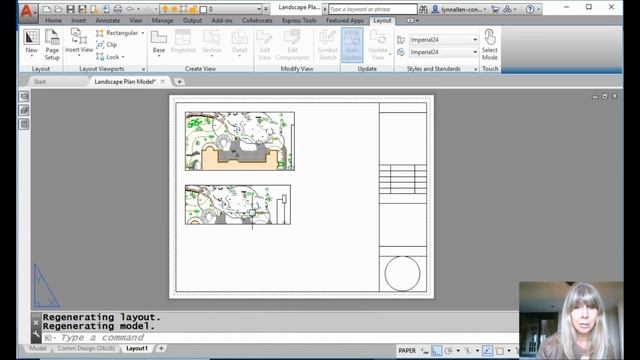640x360 pixels.
Task: Switch to the Start file tab
Action: 40,82
